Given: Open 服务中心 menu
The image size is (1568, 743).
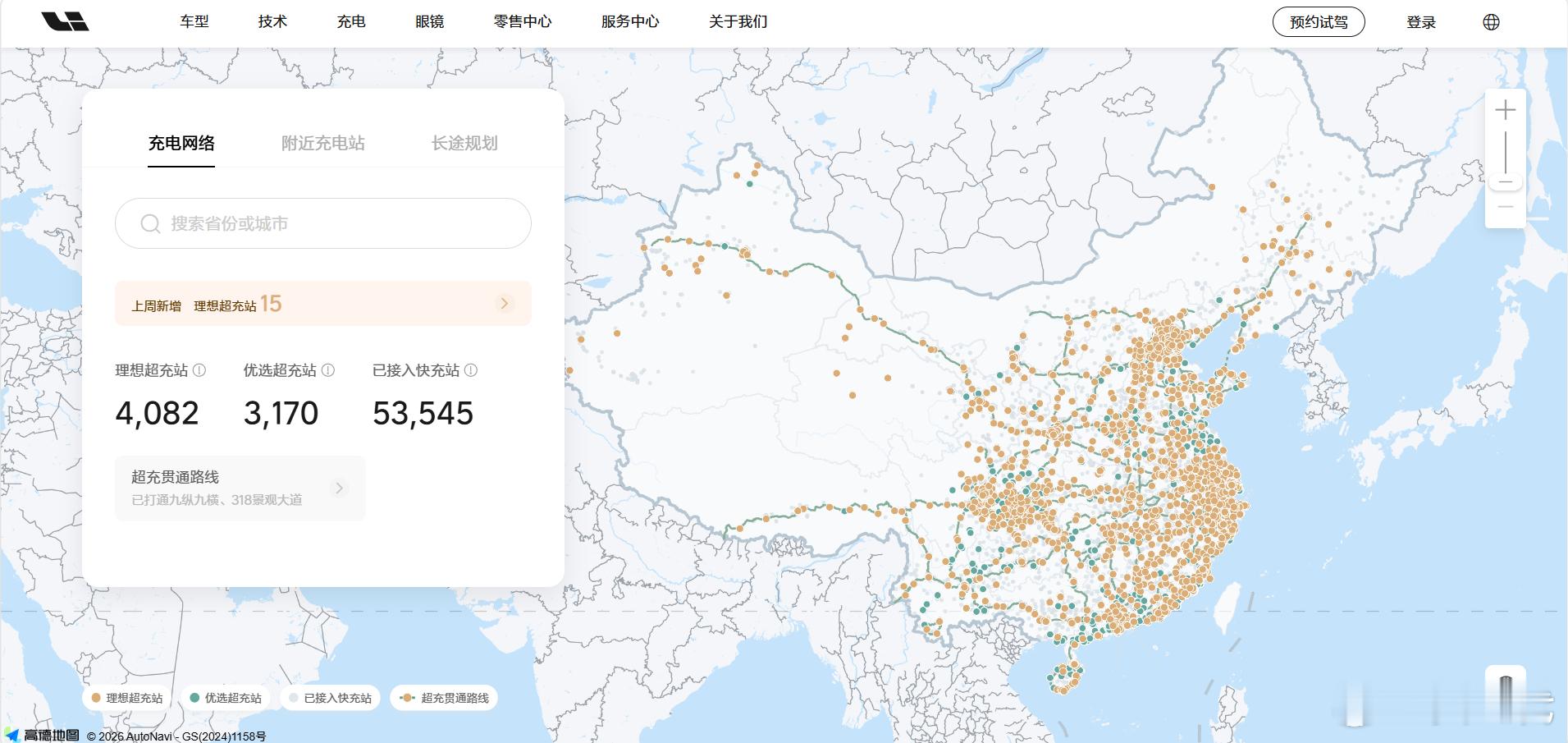Looking at the screenshot, I should (x=630, y=21).
